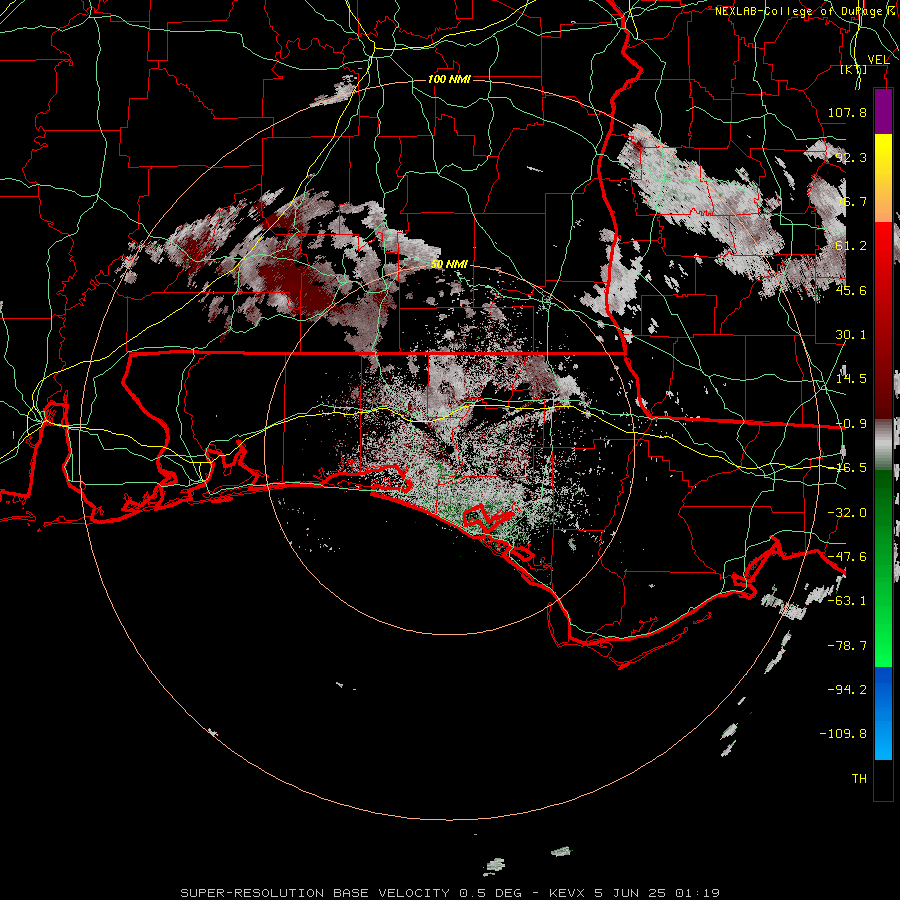Click the 14.5 velocity scale value
900x900 pixels.
851,379
